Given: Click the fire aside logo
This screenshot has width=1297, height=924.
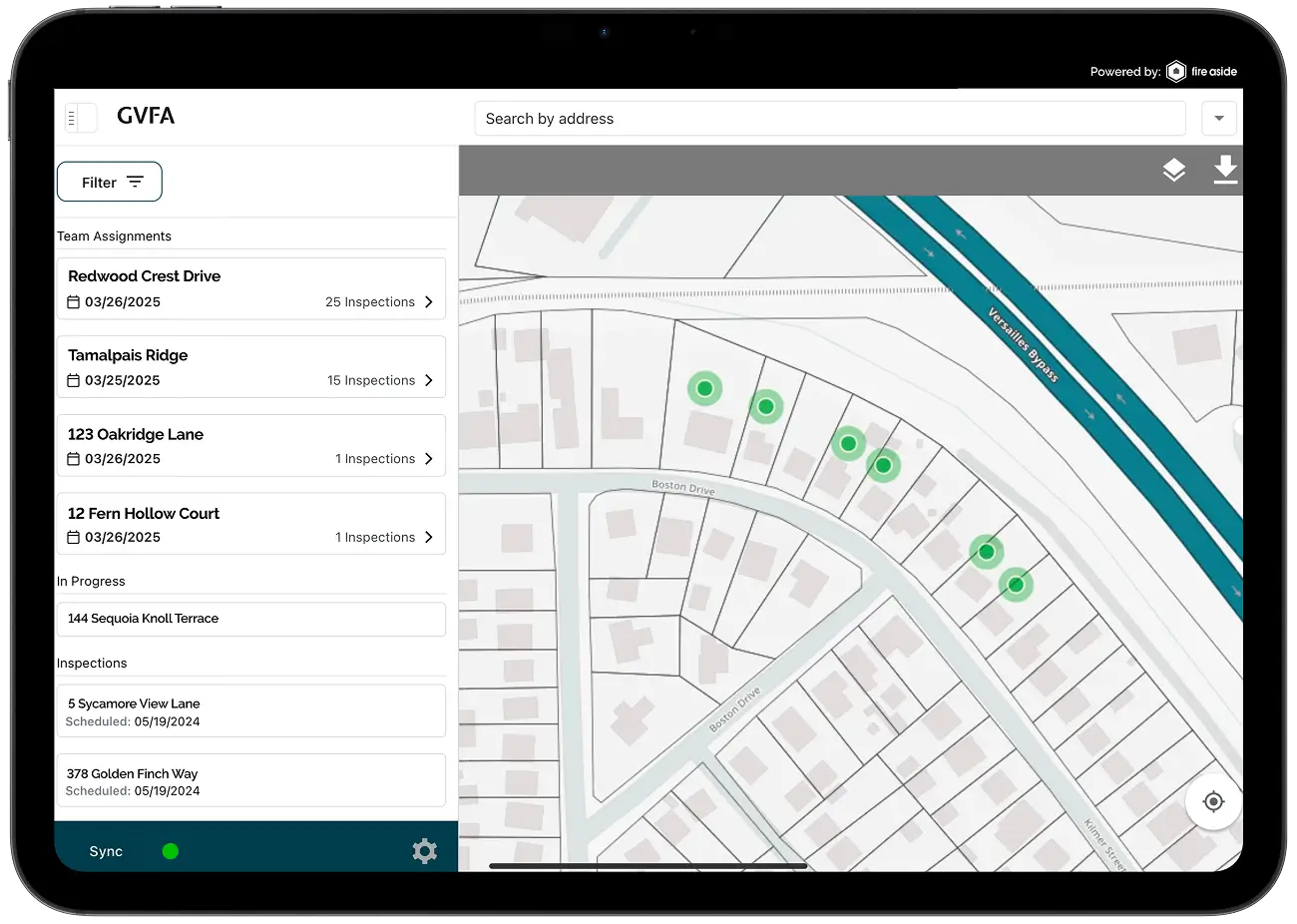Looking at the screenshot, I should [x=1202, y=71].
